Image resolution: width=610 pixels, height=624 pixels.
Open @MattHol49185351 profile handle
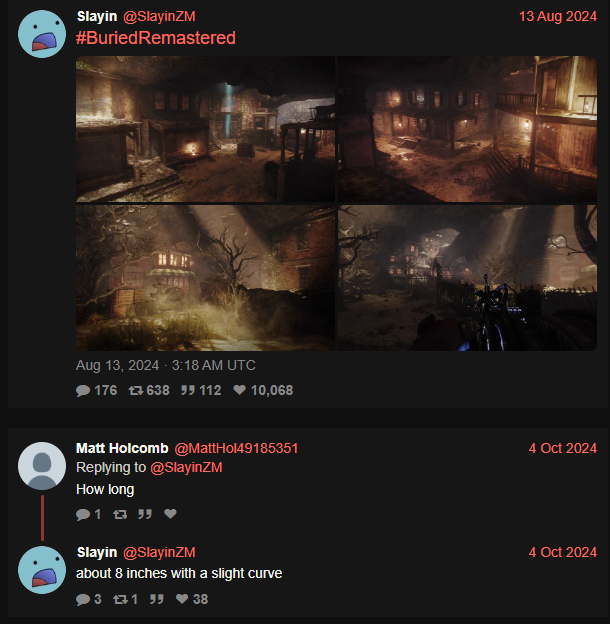[236, 448]
